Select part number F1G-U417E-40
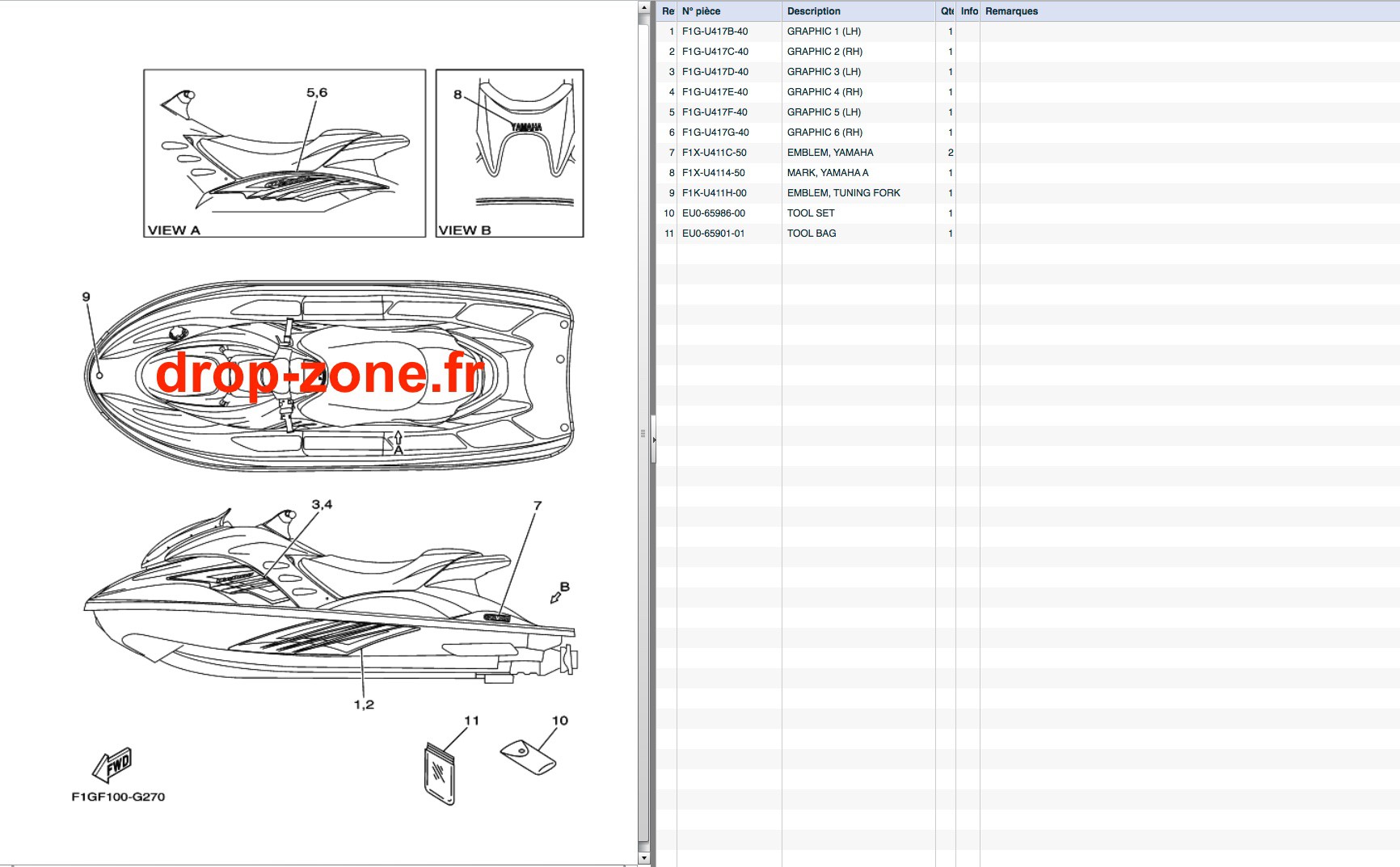1400x867 pixels. [715, 92]
